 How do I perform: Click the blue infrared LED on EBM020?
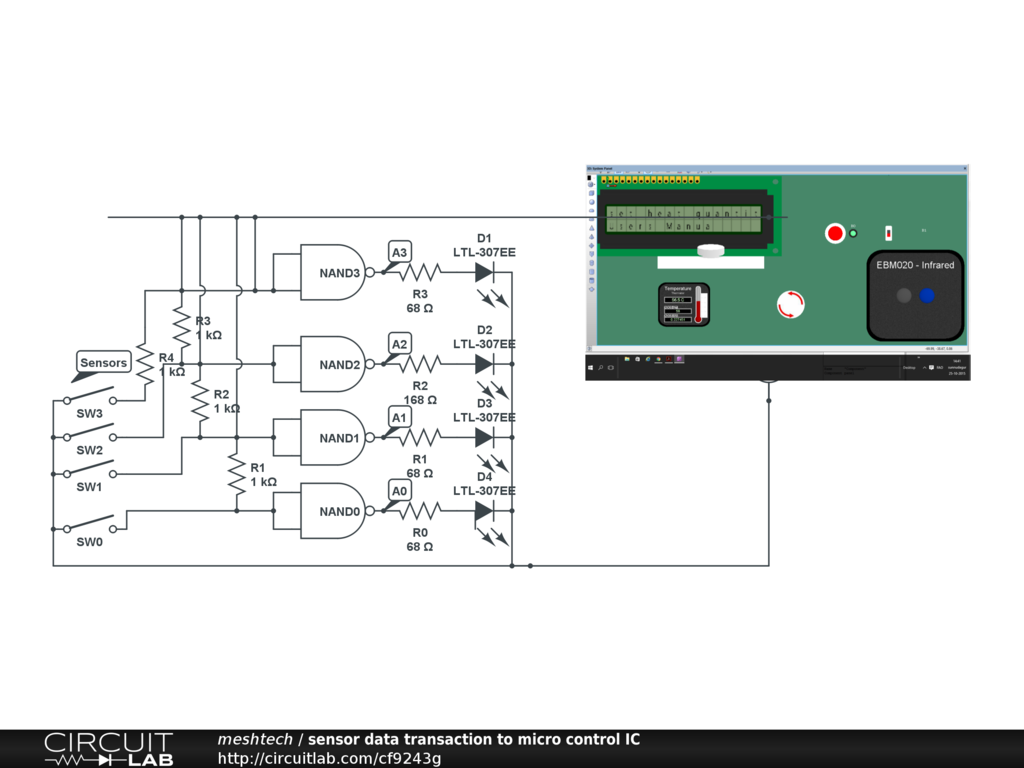click(x=927, y=296)
